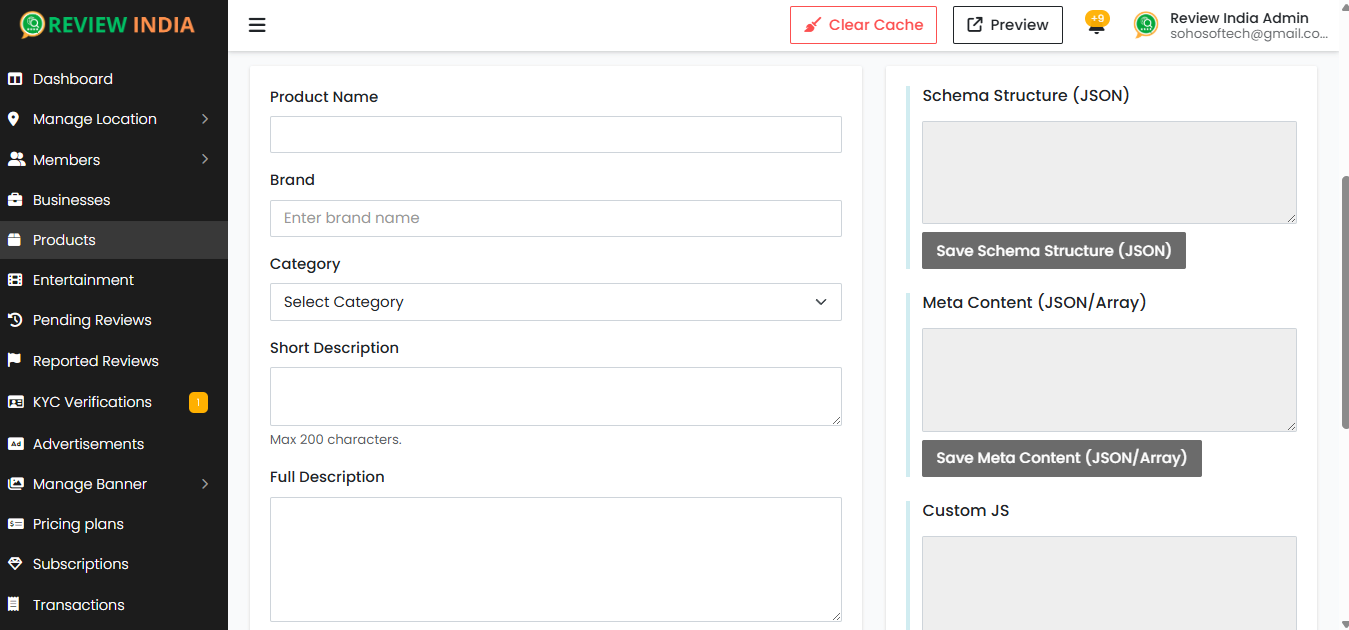Viewport: 1349px width, 630px height.
Task: Open Pending Reviews in the sidebar
Action: pyautogui.click(x=114, y=320)
